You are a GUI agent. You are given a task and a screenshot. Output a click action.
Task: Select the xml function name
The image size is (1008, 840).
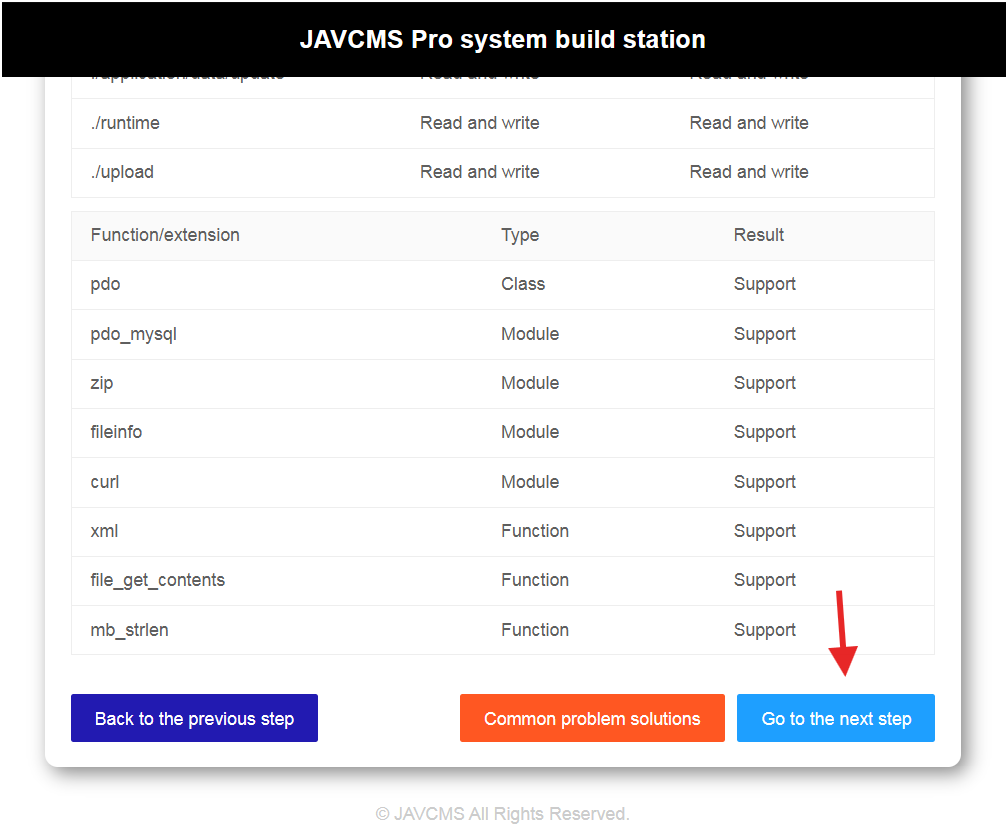[104, 531]
